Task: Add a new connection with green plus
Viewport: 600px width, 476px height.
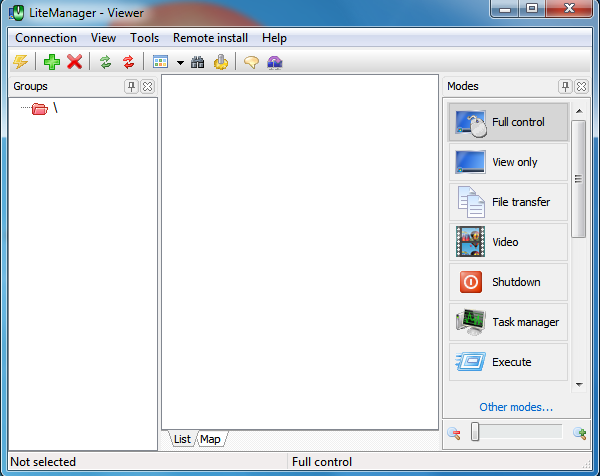Action: 52,62
